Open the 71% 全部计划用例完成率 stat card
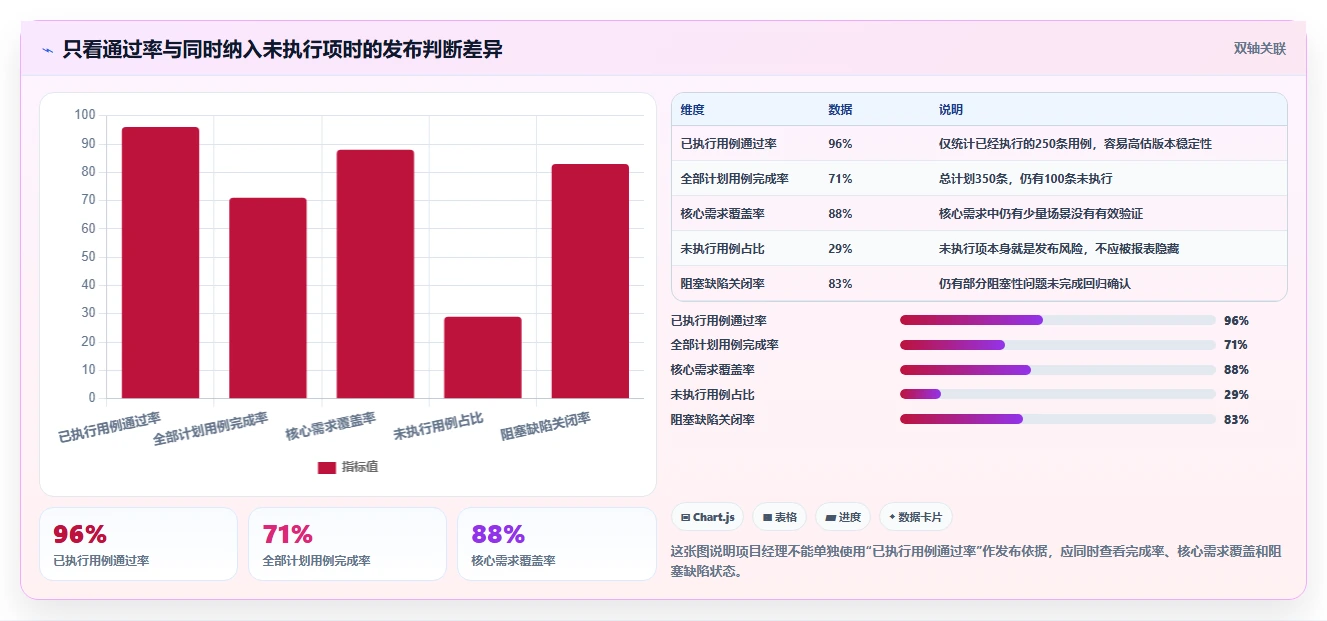This screenshot has height=621, width=1327. [x=347, y=544]
